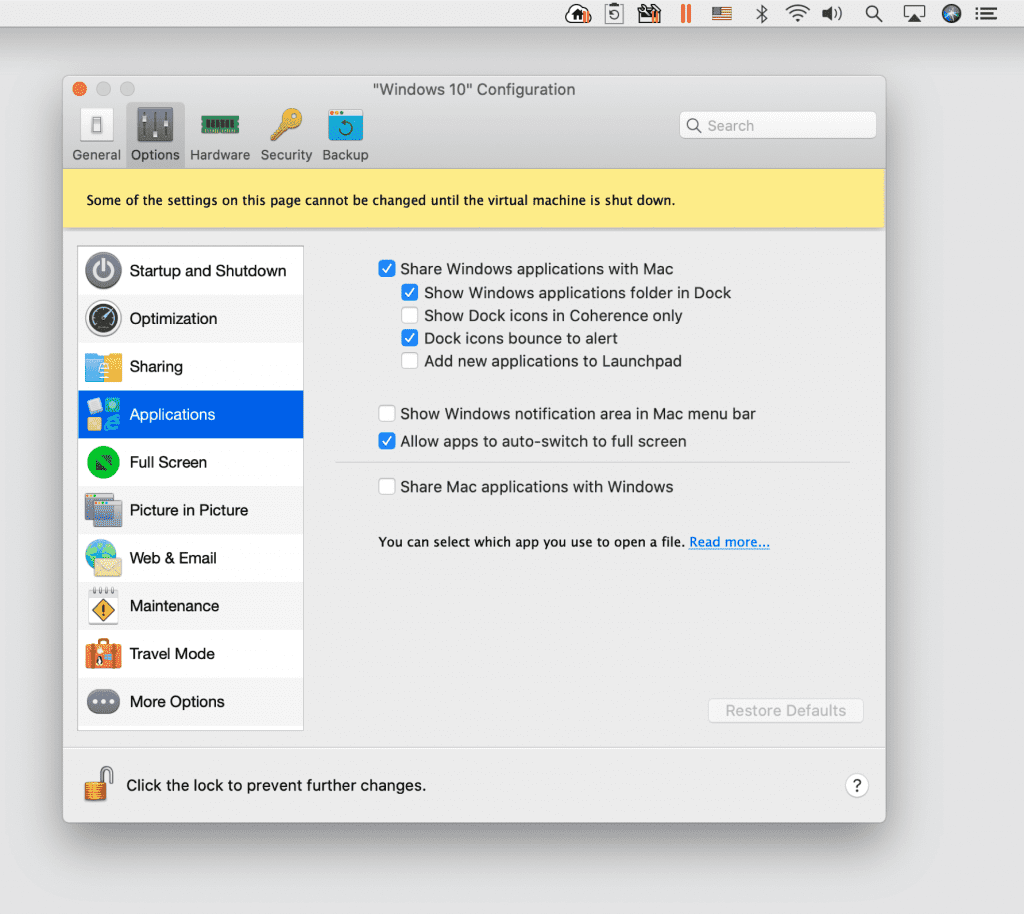This screenshot has width=1024, height=914.
Task: Choose Travel Mode from the sidebar
Action: pos(190,654)
